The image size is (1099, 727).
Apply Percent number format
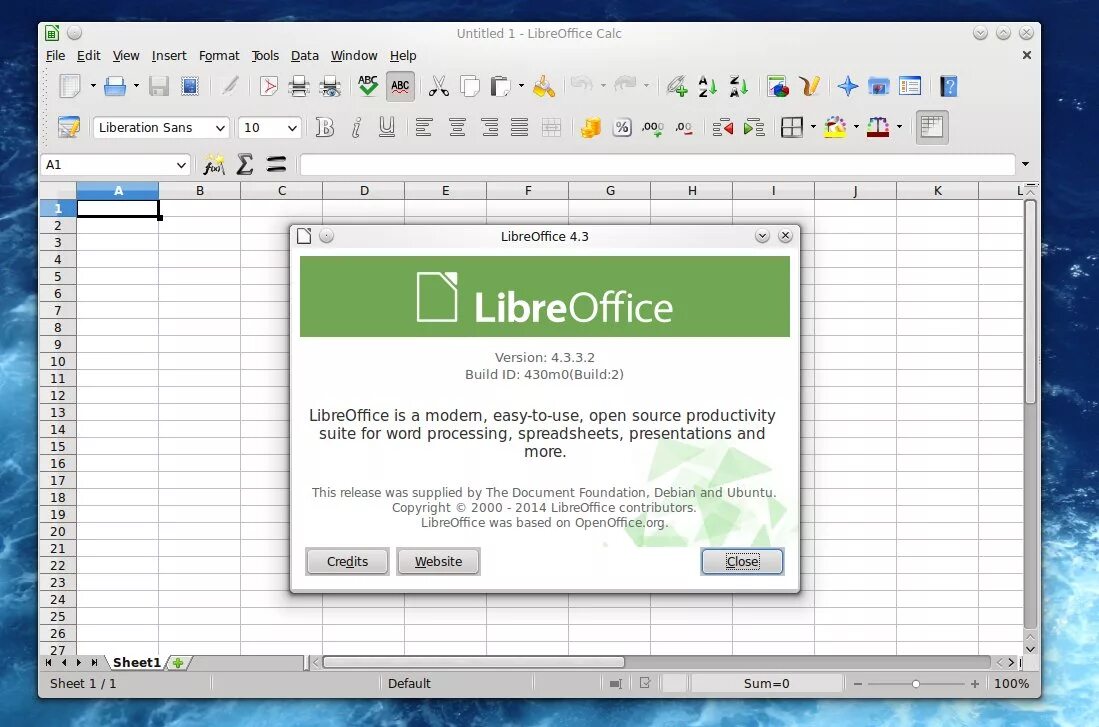pyautogui.click(x=622, y=127)
